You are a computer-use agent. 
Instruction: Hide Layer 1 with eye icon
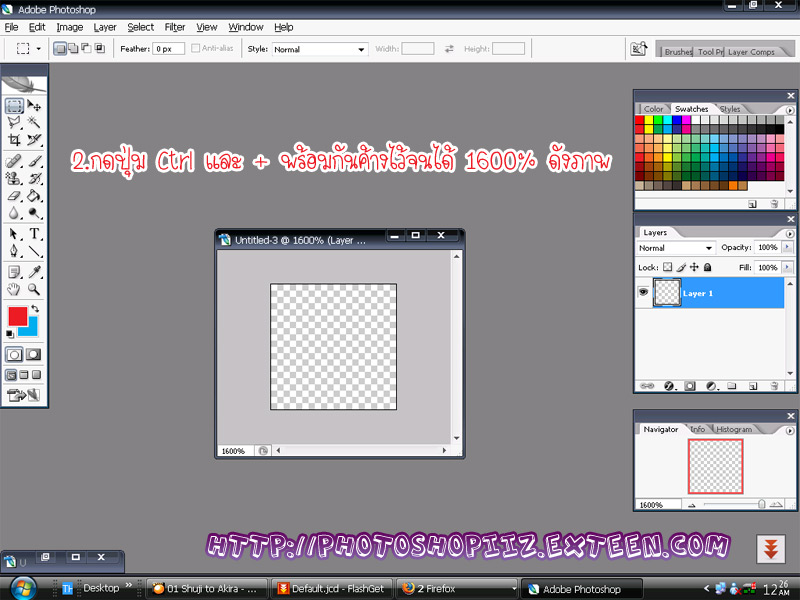643,292
